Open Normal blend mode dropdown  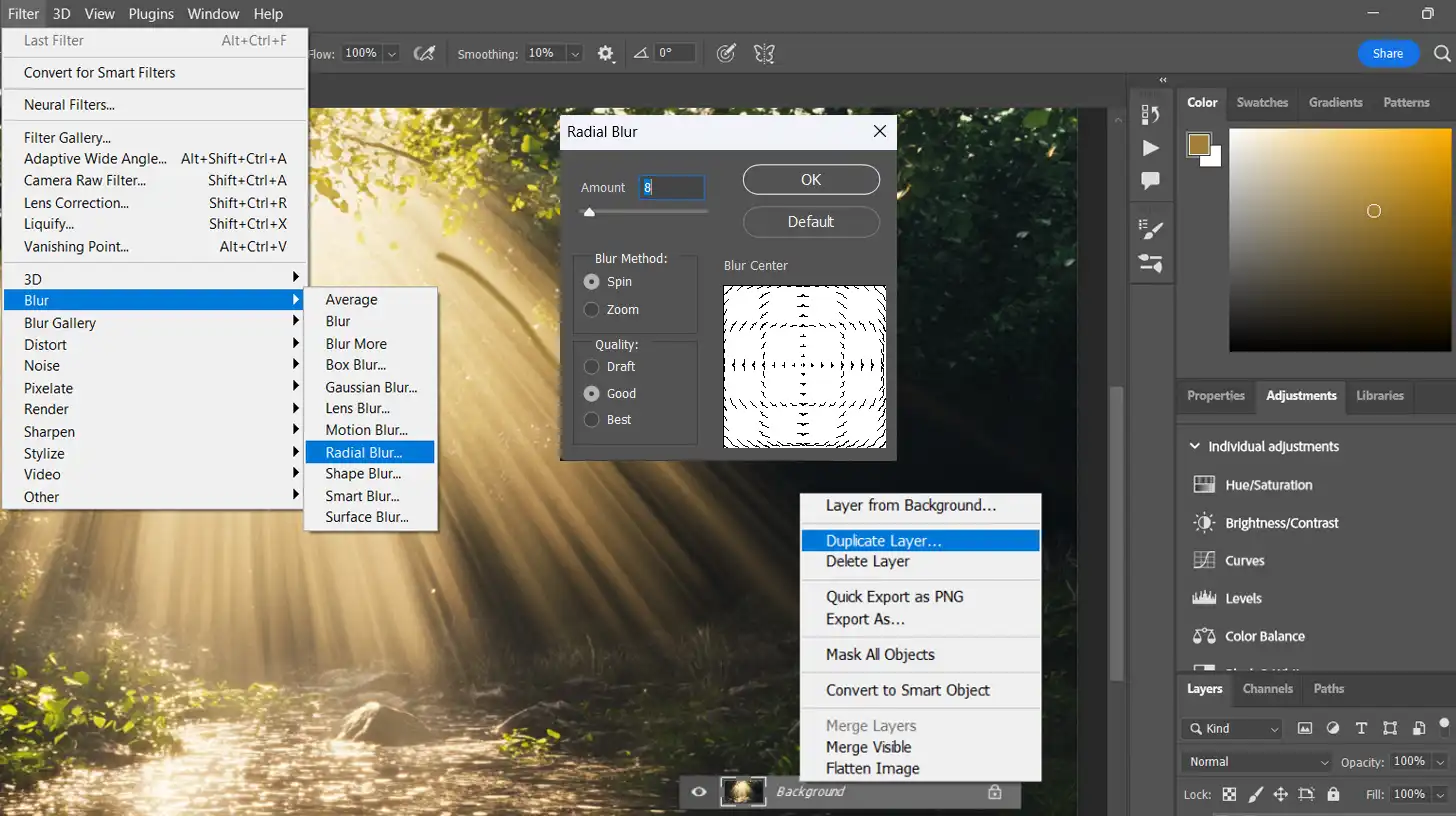(x=1257, y=762)
